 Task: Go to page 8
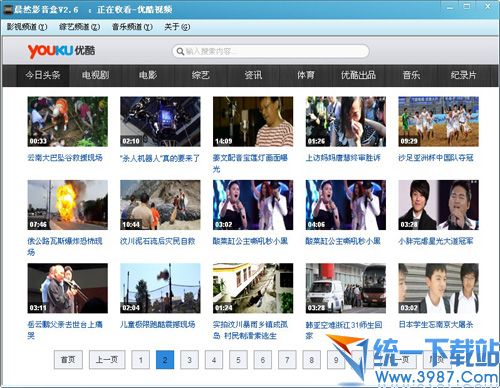pos(312,360)
